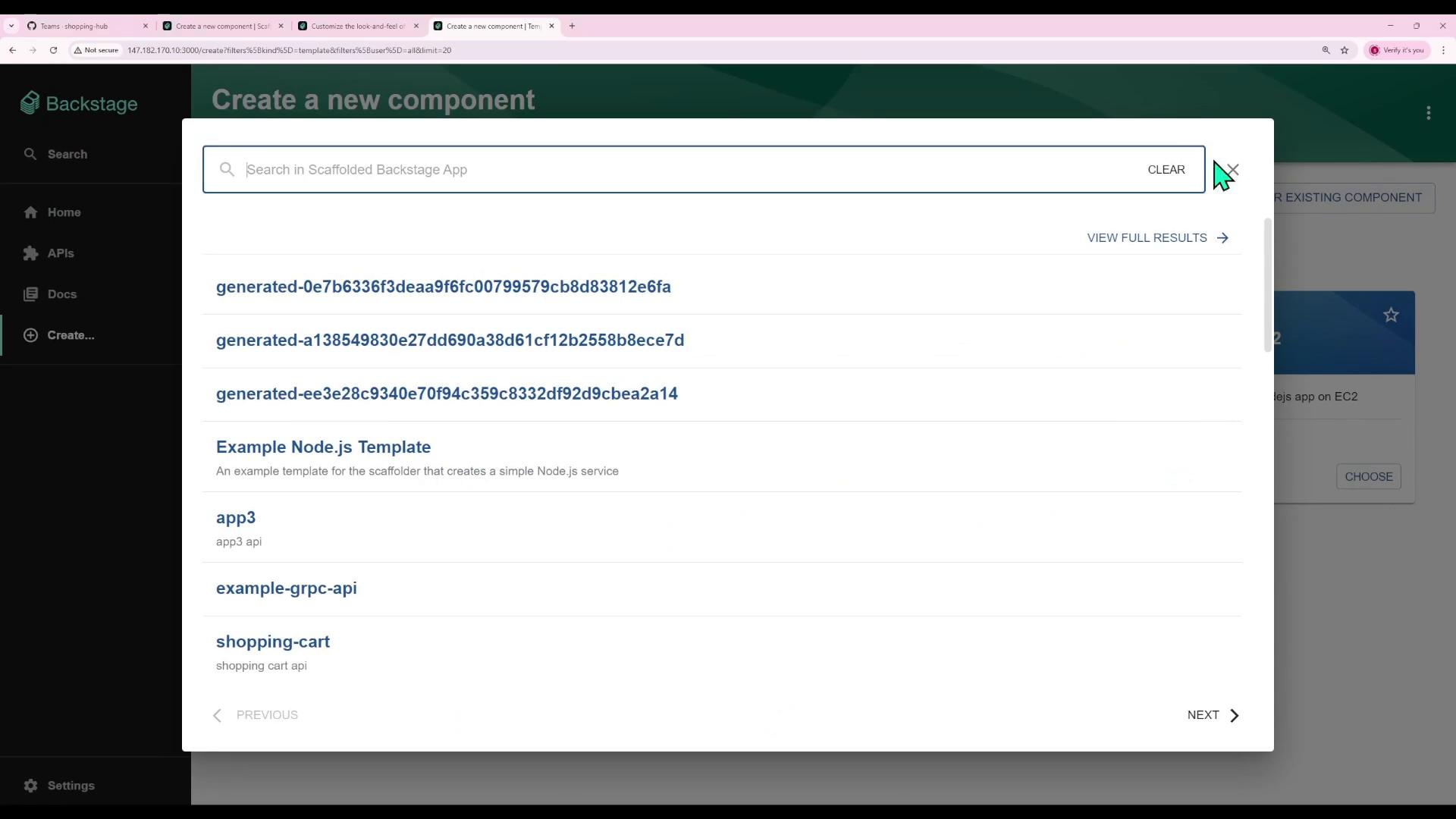1456x819 pixels.
Task: Open the Example Node.js Template result
Action: pyautogui.click(x=323, y=447)
